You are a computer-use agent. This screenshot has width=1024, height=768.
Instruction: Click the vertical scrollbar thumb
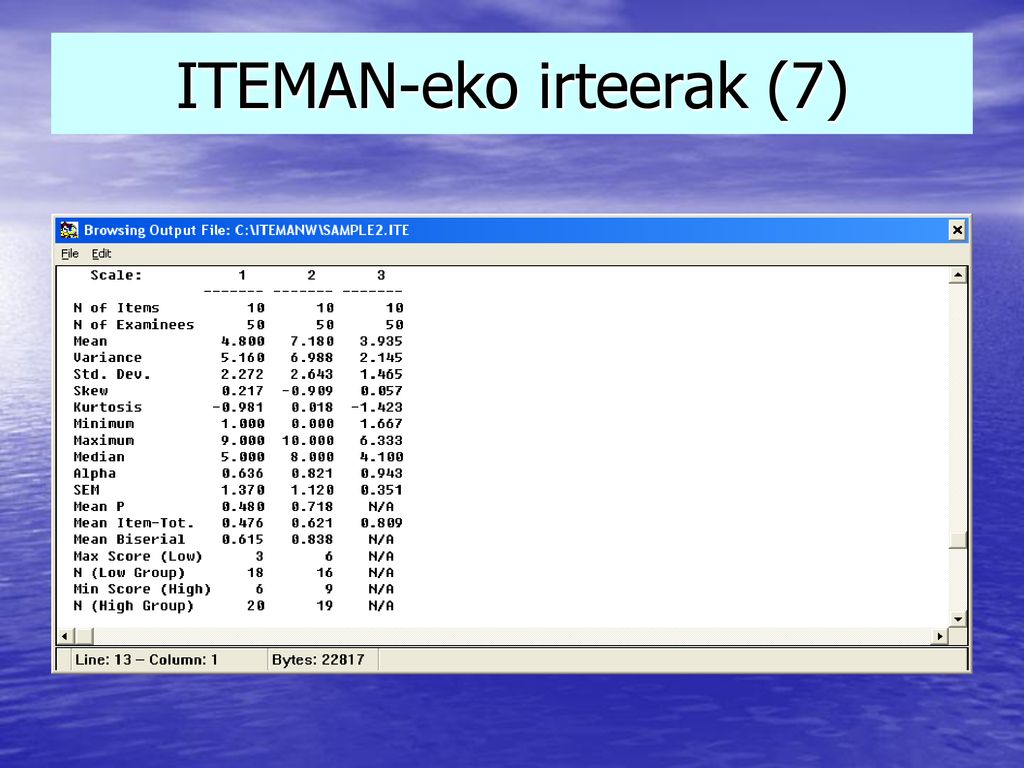pyautogui.click(x=957, y=540)
